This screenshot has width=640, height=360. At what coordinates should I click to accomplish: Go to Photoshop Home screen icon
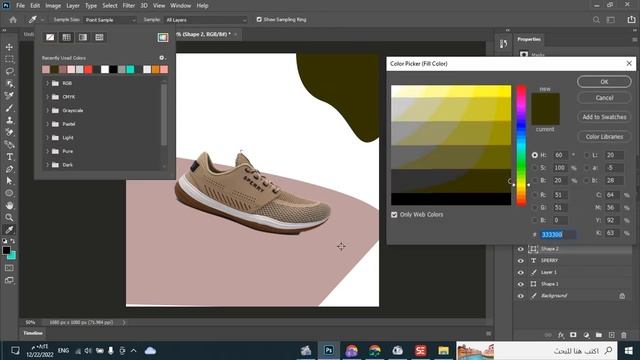tap(13, 20)
